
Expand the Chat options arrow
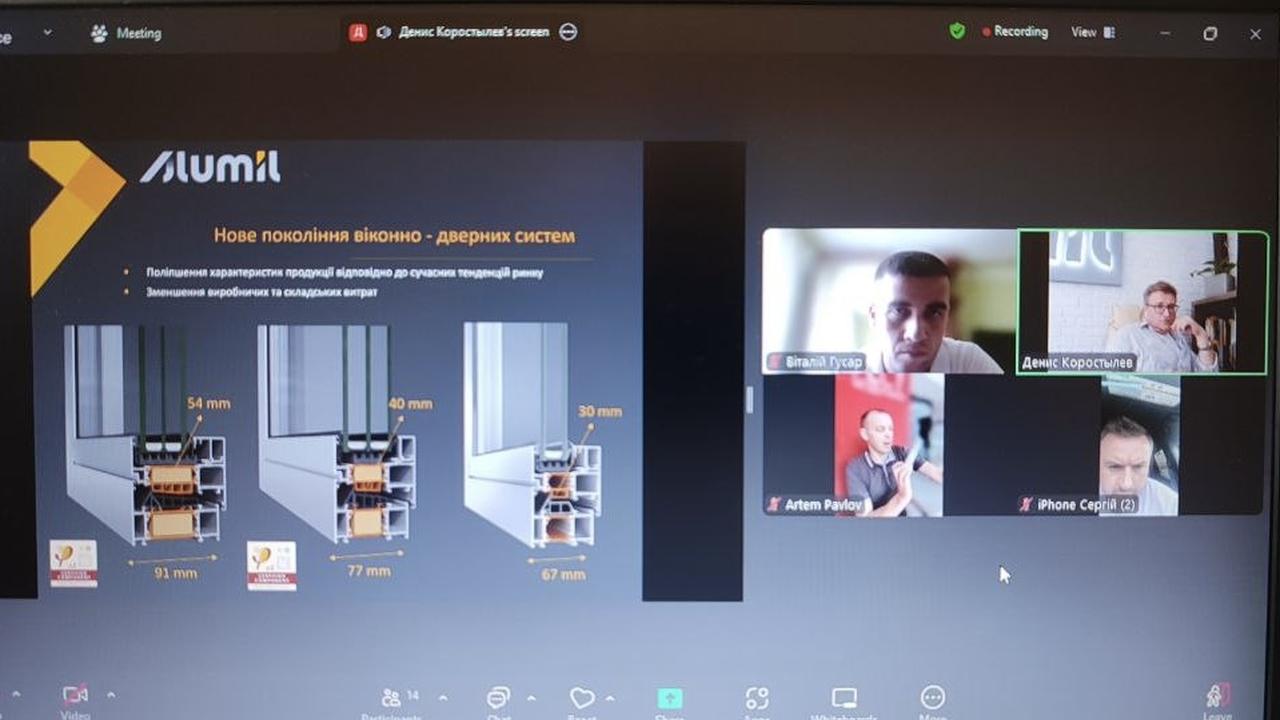click(x=530, y=697)
